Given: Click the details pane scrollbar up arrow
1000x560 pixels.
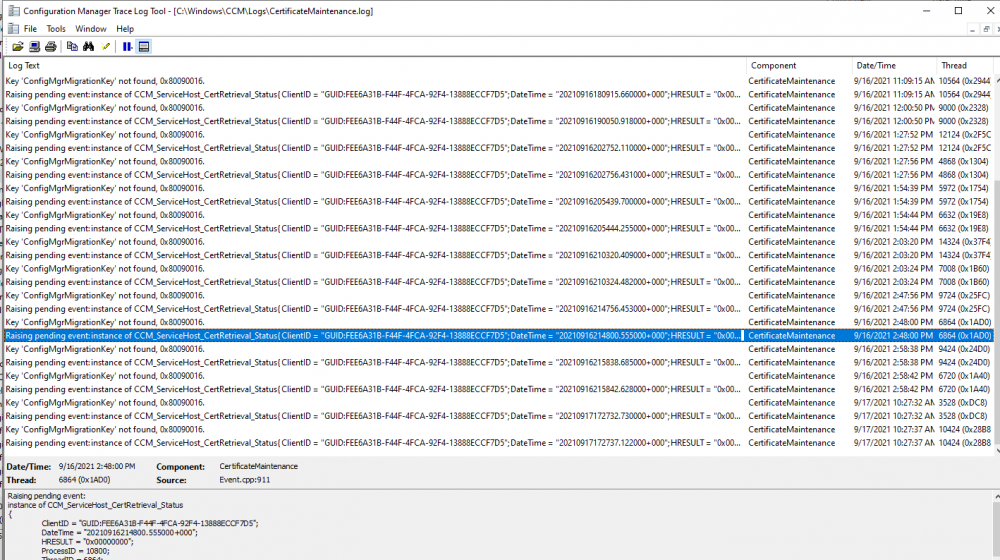Looking at the screenshot, I should point(996,497).
